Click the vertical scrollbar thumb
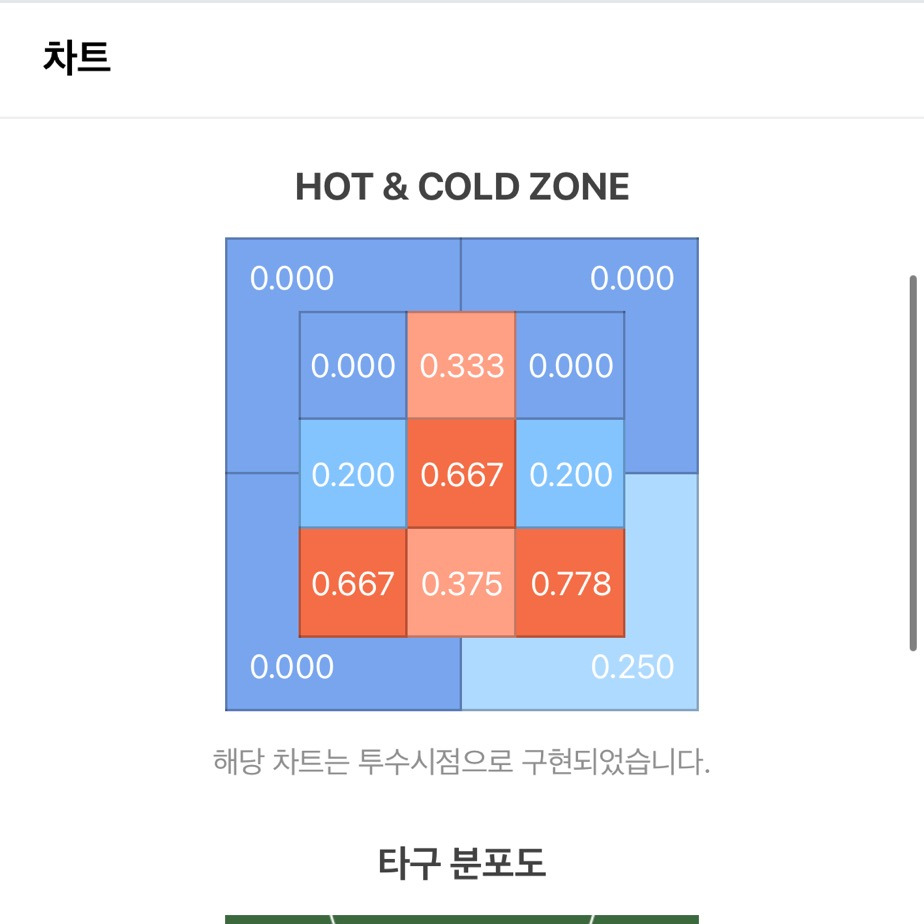Viewport: 924px width, 924px height. 913,463
